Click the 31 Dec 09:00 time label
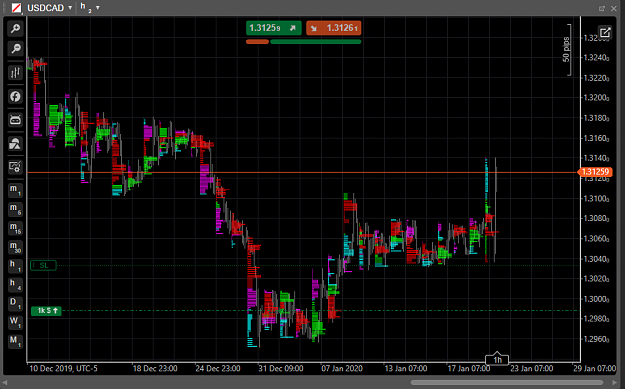 [x=281, y=368]
